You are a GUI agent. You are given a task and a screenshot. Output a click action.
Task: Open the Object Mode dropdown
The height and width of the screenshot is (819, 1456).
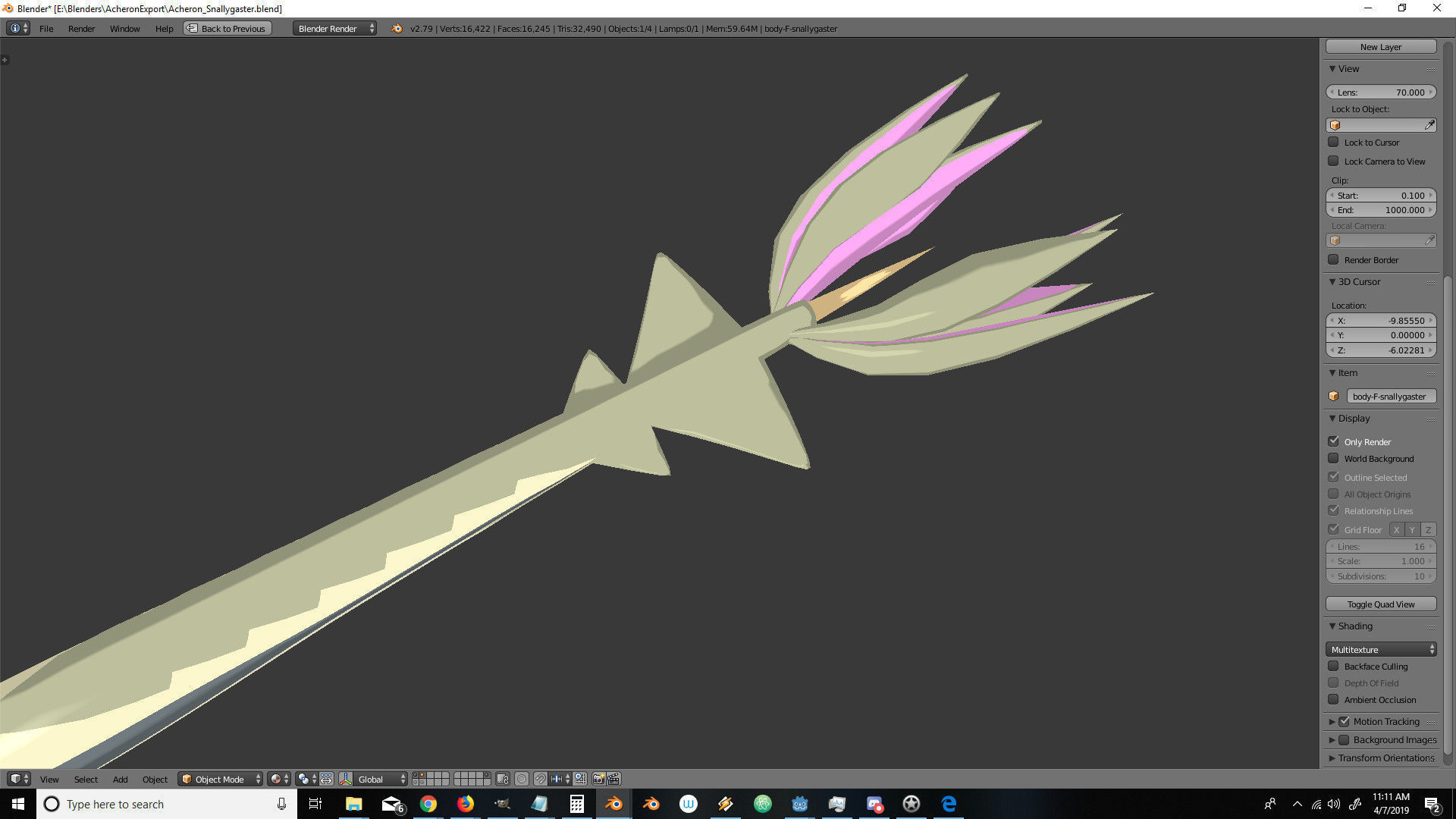click(221, 779)
